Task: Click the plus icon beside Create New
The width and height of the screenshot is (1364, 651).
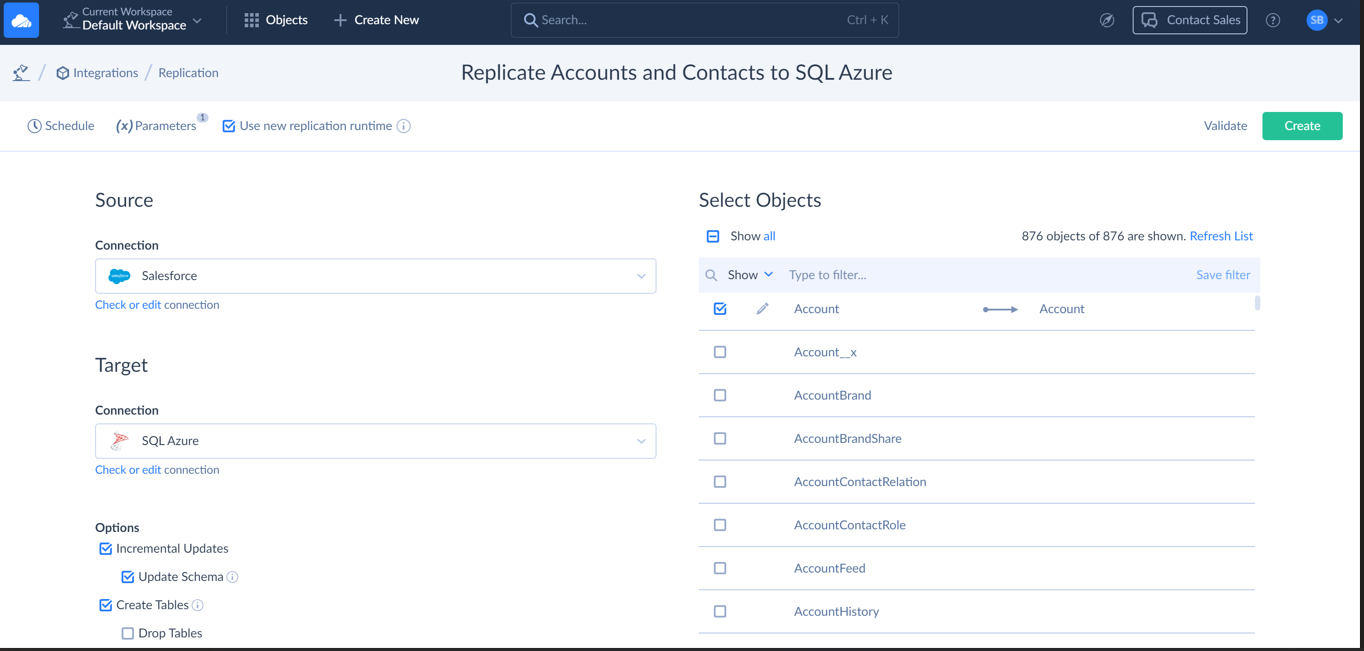Action: pos(340,20)
